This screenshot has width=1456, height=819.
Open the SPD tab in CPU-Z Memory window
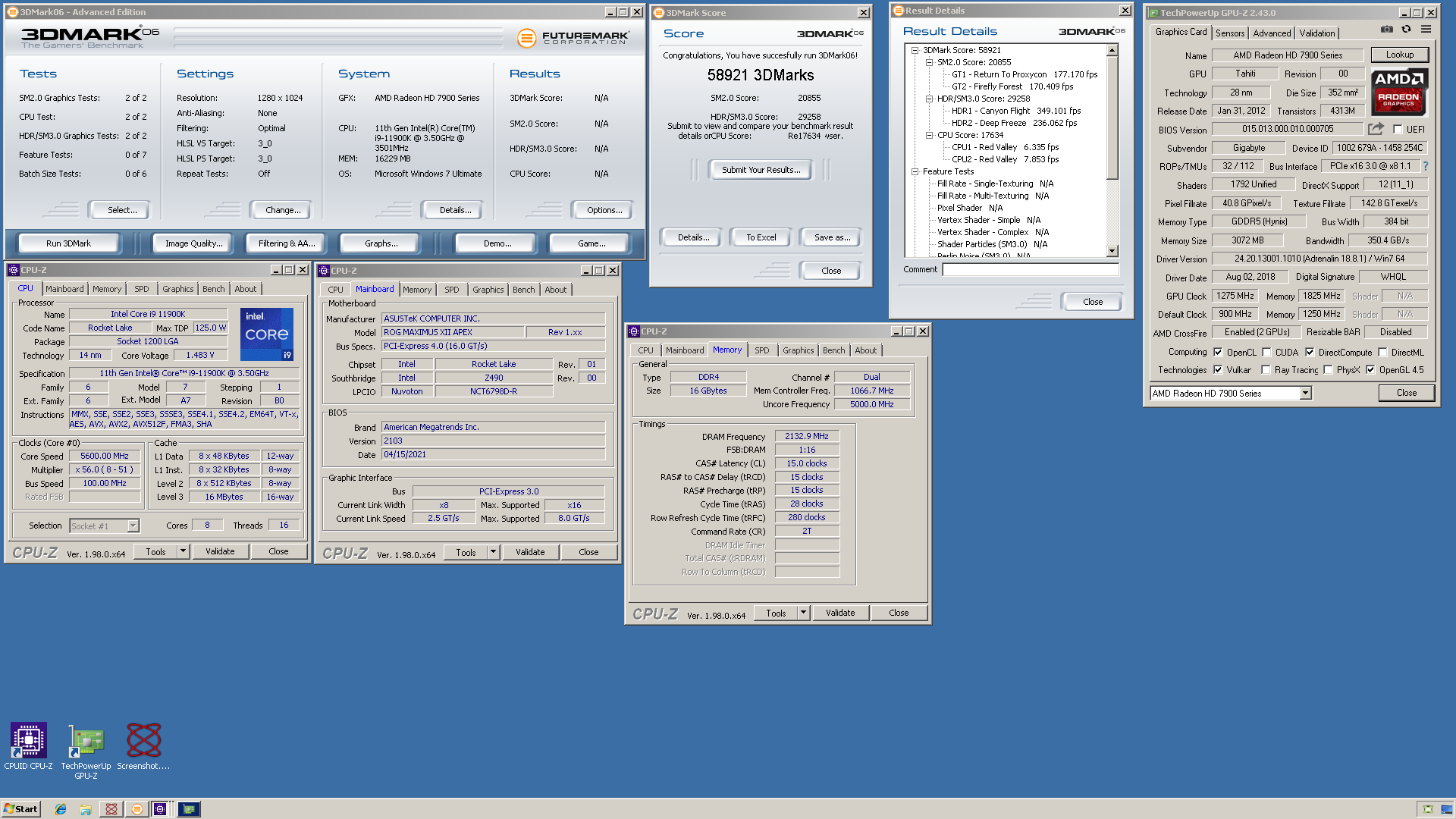coord(761,350)
